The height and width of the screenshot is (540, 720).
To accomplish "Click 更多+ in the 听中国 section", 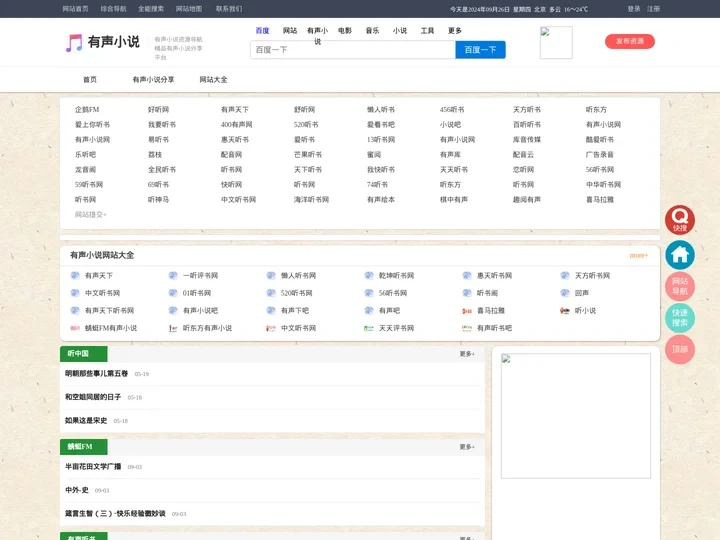I will pyautogui.click(x=467, y=354).
